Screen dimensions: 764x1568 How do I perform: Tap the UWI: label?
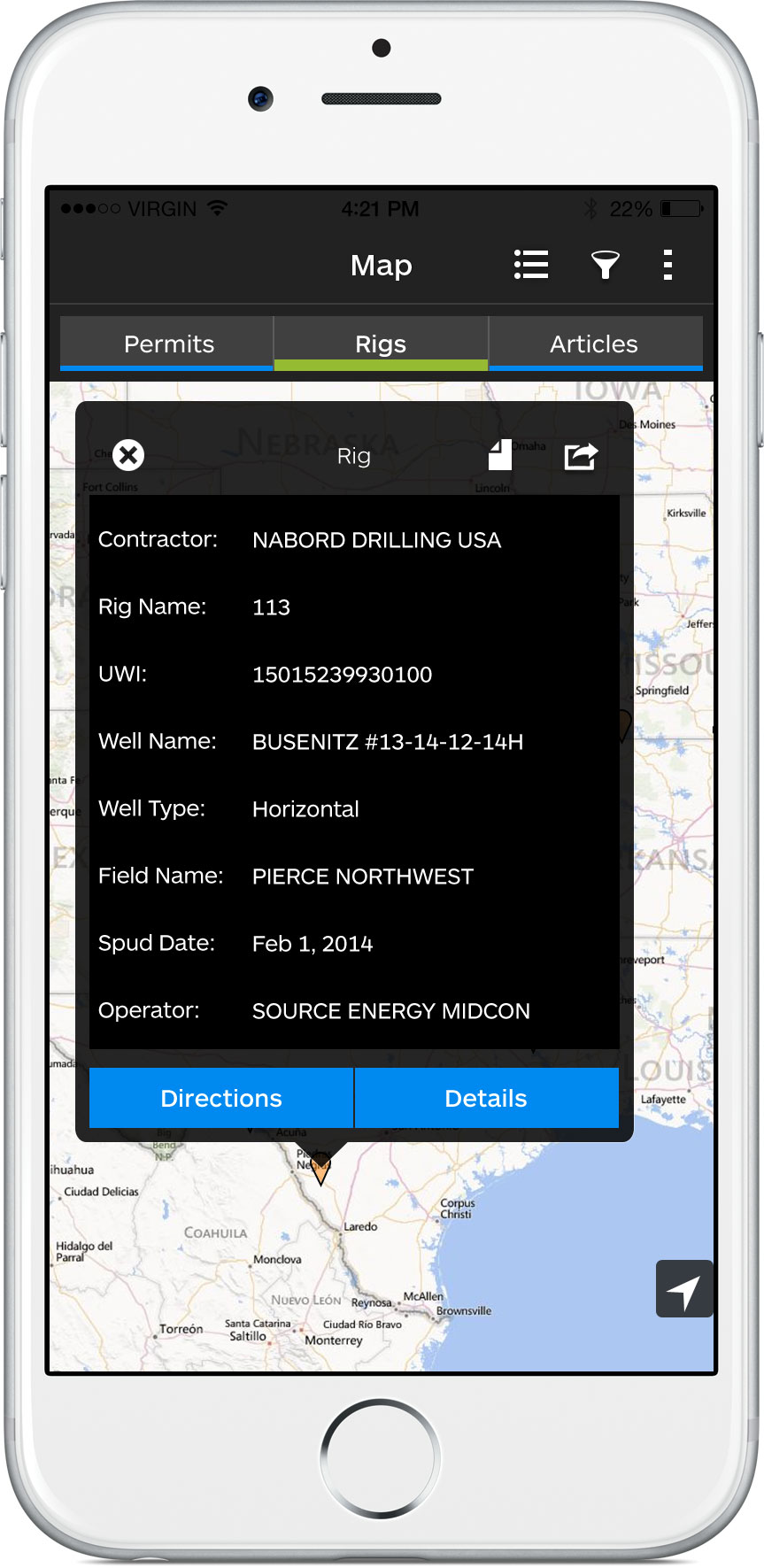point(122,674)
